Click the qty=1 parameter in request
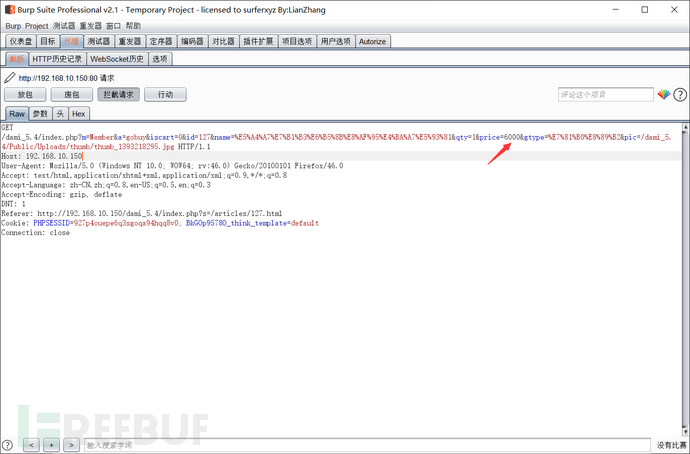Image resolution: width=690 pixels, height=454 pixels. click(466, 137)
